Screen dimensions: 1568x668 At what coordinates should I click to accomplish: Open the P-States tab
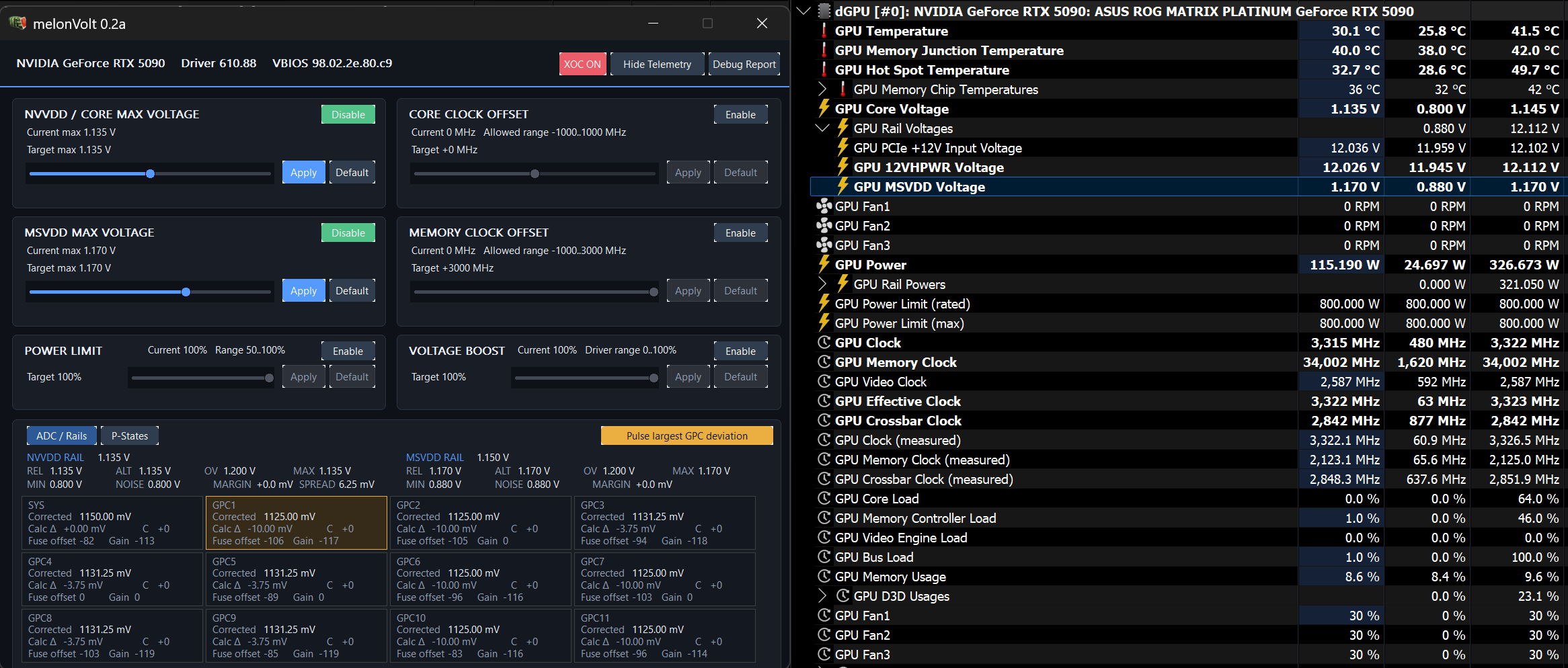tap(130, 436)
